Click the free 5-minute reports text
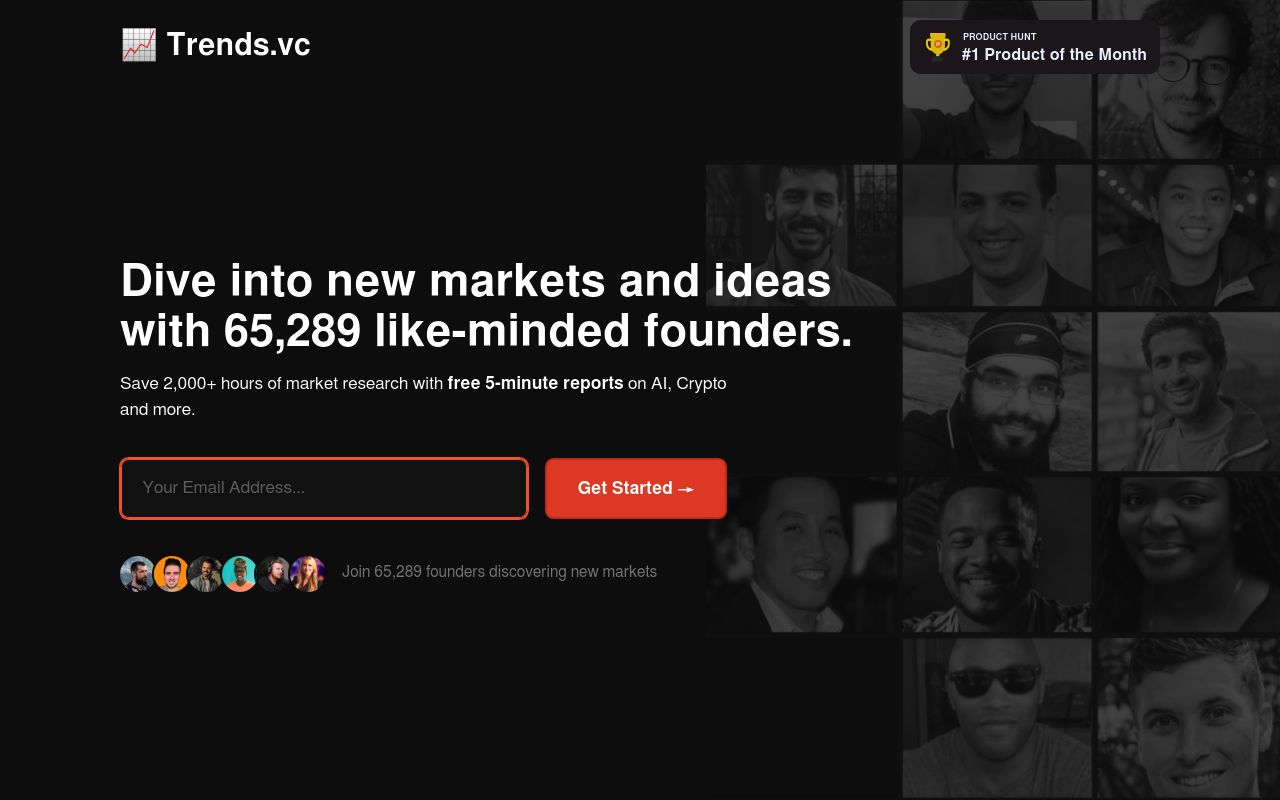Screen dimensions: 1280x800 point(535,383)
